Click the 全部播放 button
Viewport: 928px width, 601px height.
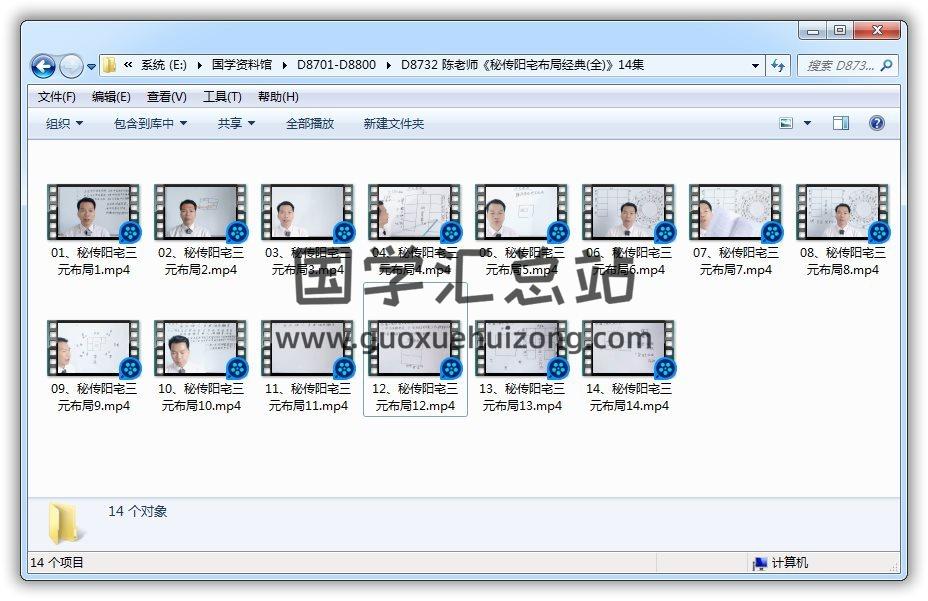pyautogui.click(x=310, y=123)
